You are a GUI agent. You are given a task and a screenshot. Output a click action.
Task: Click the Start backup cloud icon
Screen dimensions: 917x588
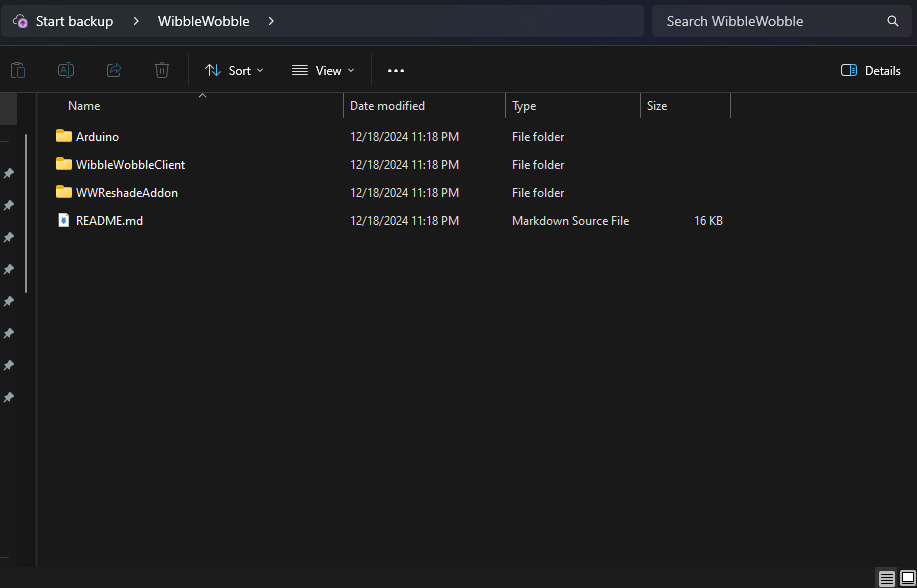pyautogui.click(x=20, y=21)
